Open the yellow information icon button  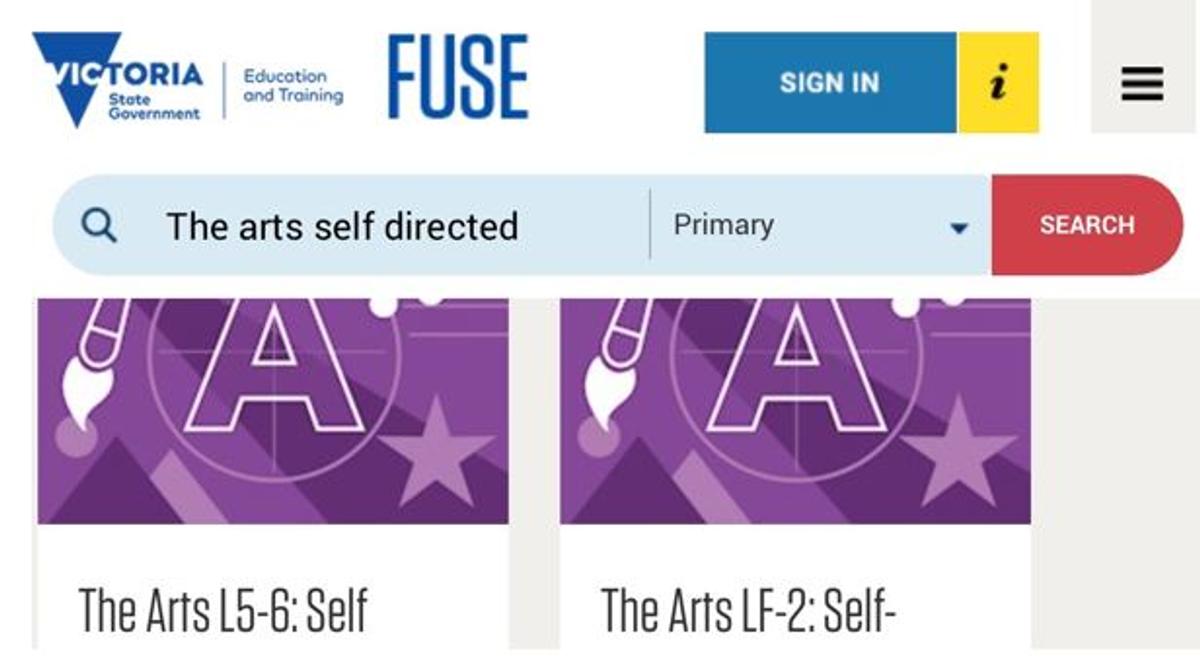click(998, 82)
